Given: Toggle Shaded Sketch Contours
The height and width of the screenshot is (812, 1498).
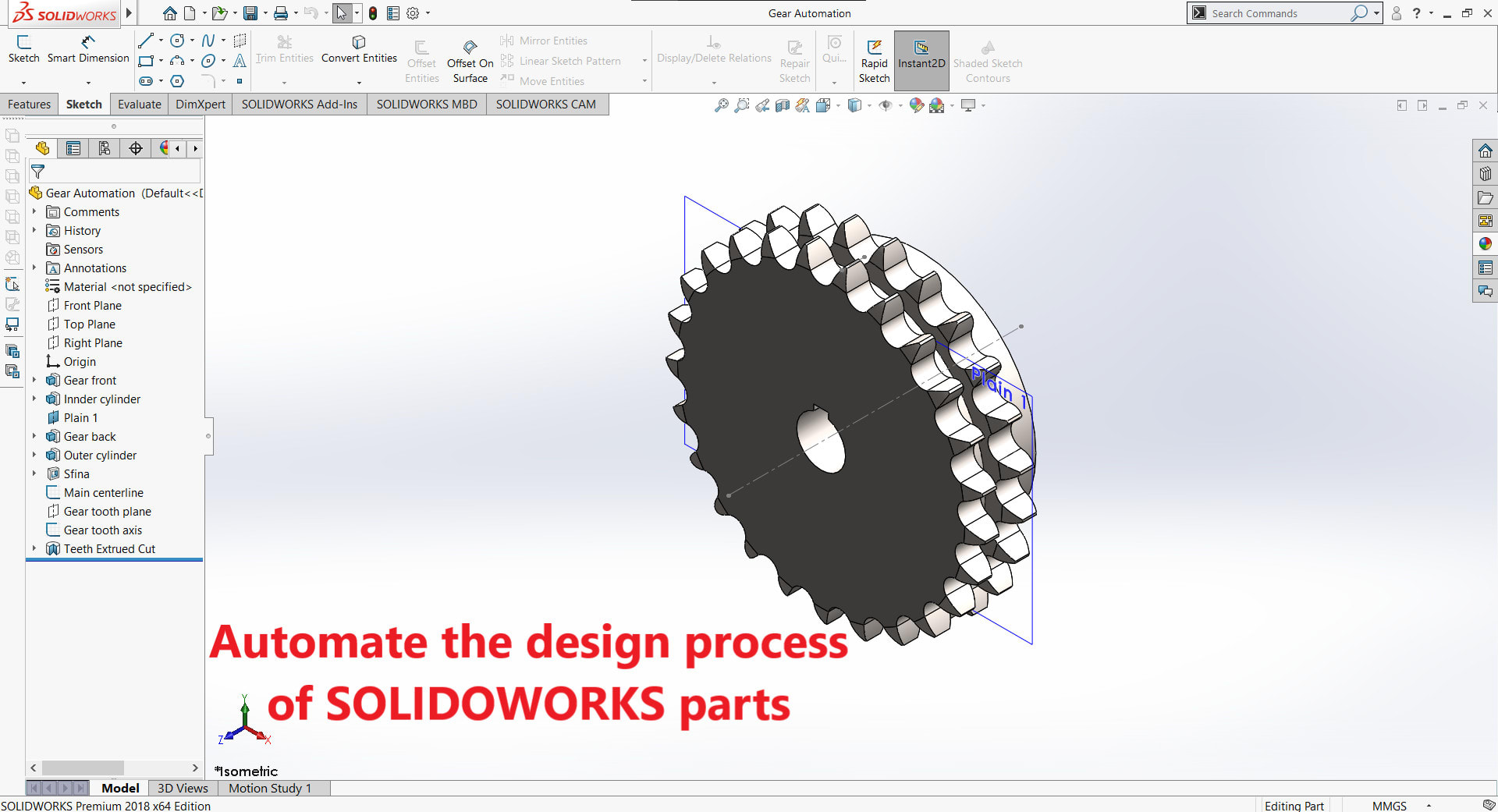Looking at the screenshot, I should pos(988,57).
